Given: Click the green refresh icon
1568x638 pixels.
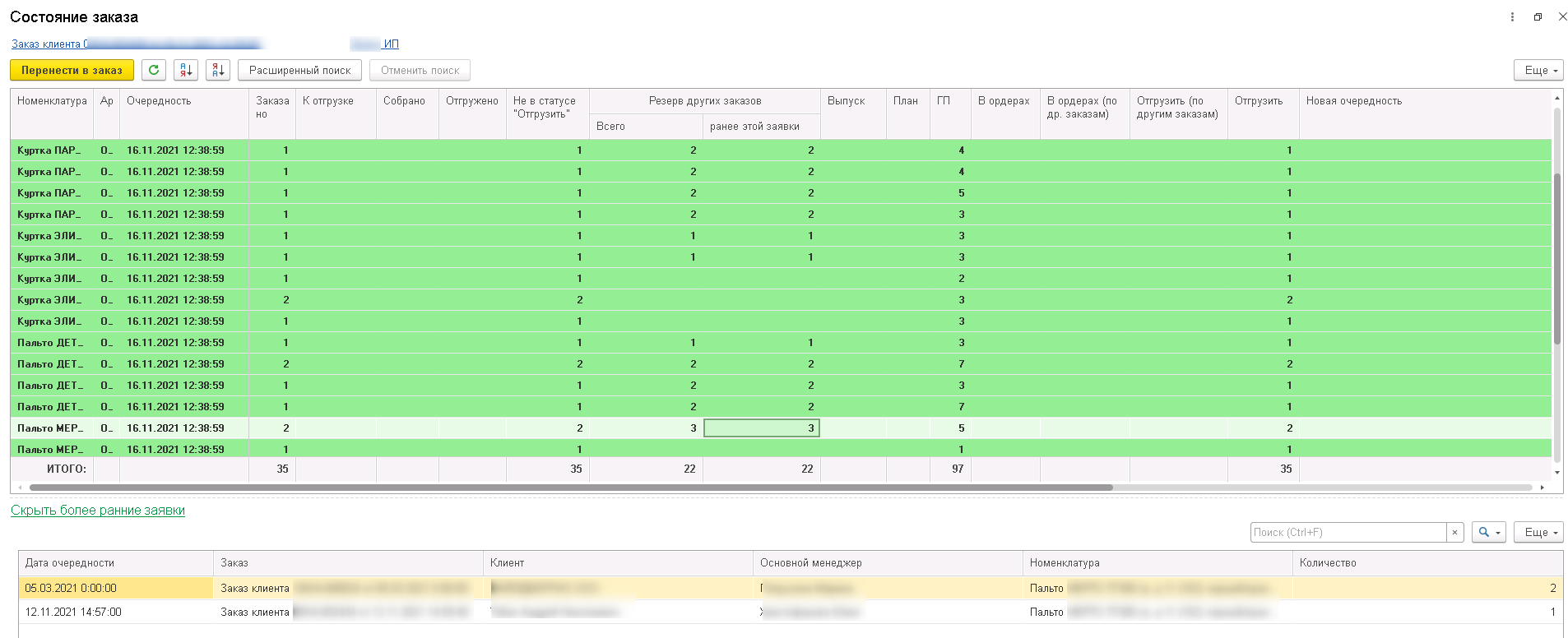Looking at the screenshot, I should (x=154, y=71).
